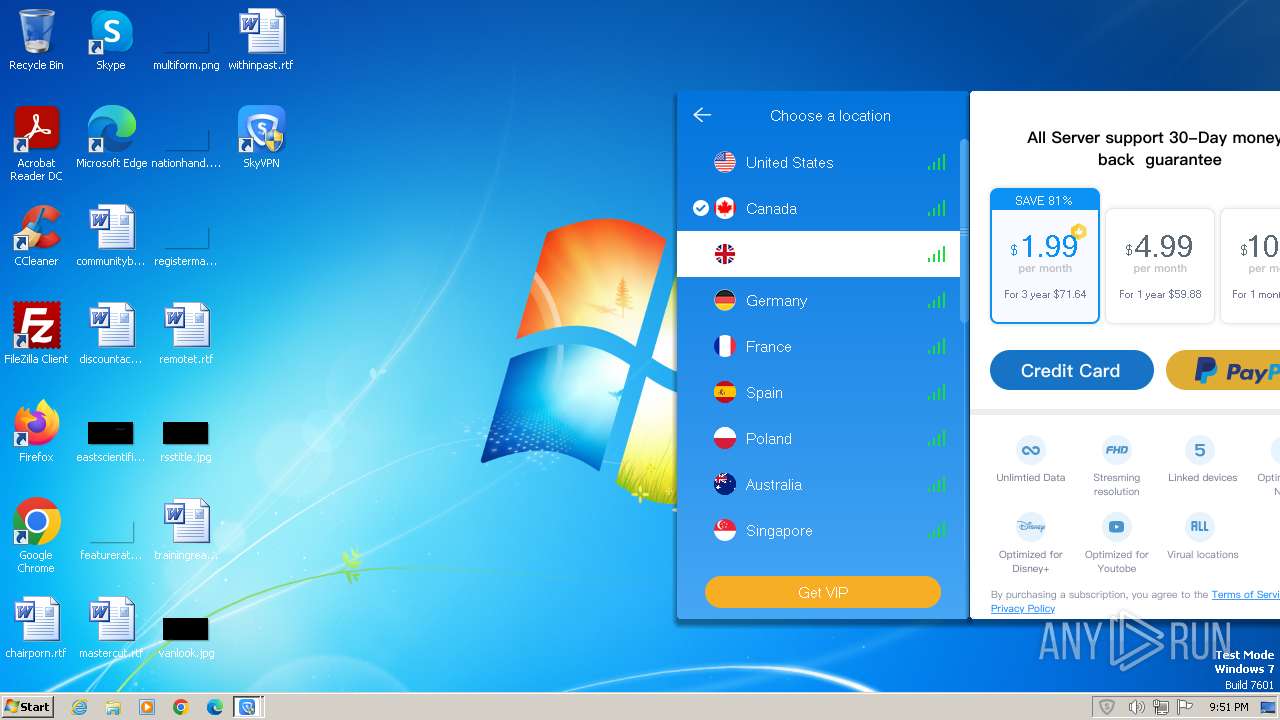Go back using the arrow in Choose a location
This screenshot has height=720, width=1280.
click(x=702, y=115)
